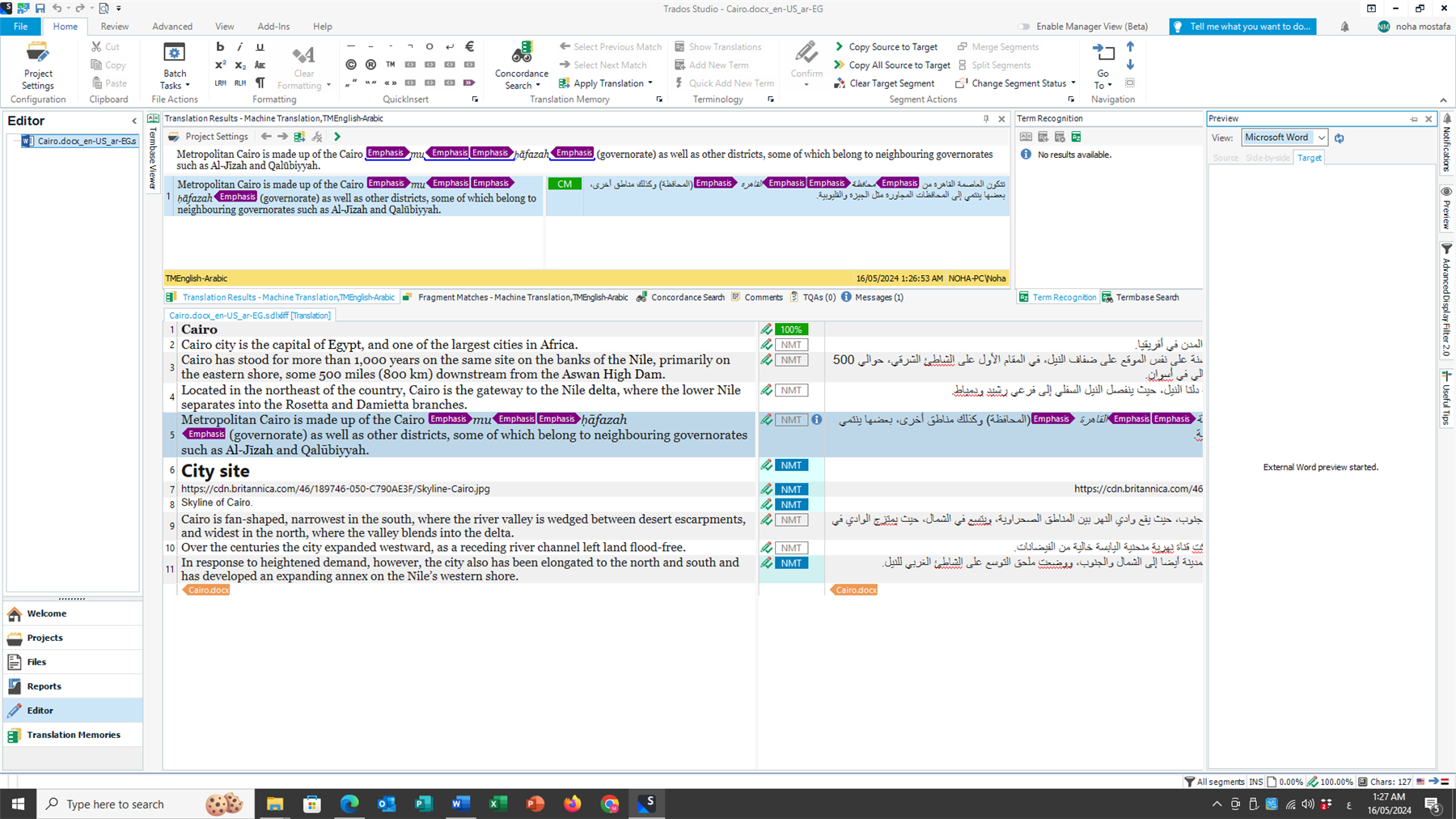The width and height of the screenshot is (1456, 819).
Task: Open the Confirm dropdown arrow
Action: pyautogui.click(x=806, y=85)
